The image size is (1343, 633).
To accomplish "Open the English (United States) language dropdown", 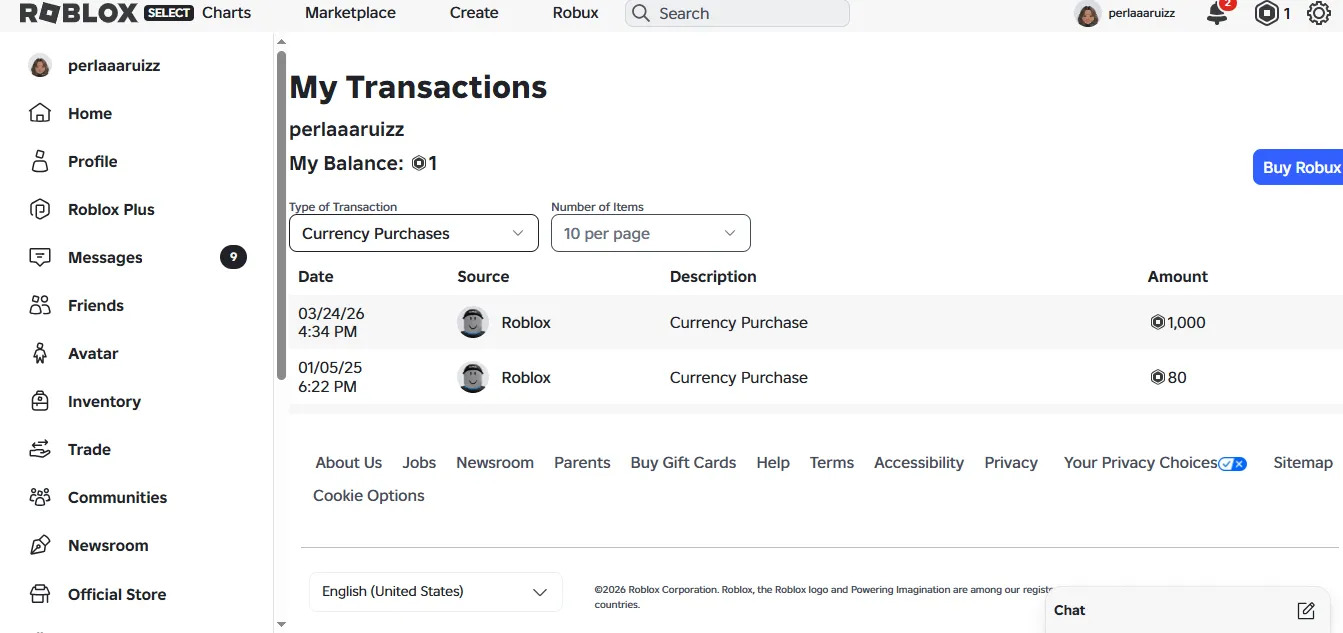I will point(436,591).
